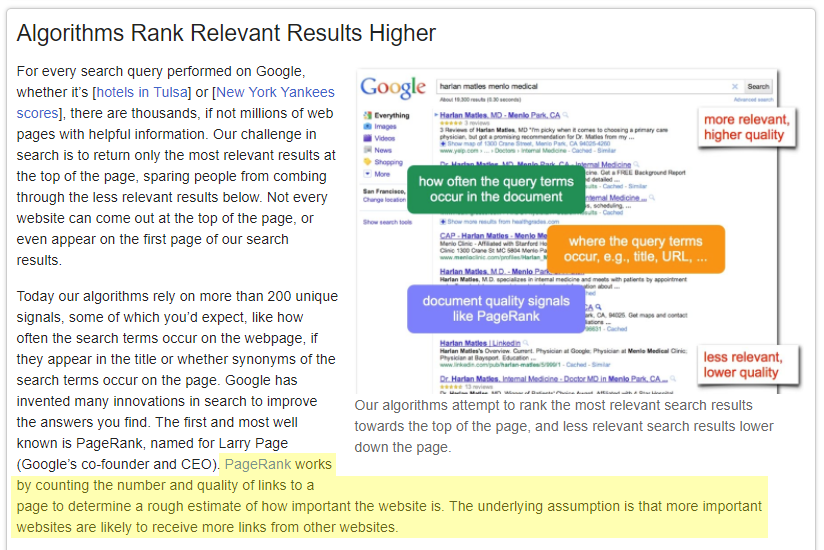Viewport: 824px width, 550px height.
Task: Click the text 'Today our algorithms rely on more than 200 unique'
Action: pos(177,296)
